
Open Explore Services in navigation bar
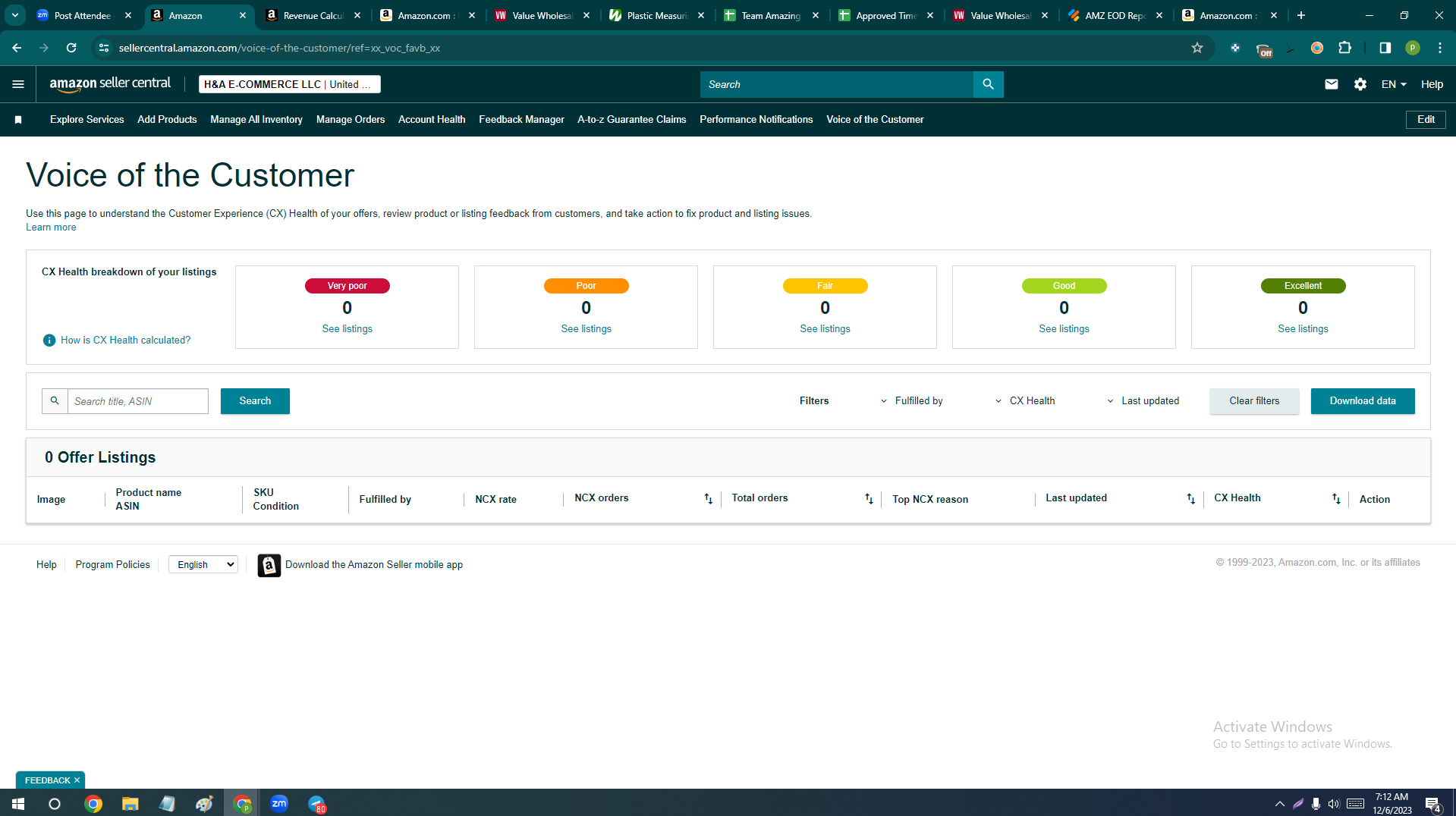(86, 120)
